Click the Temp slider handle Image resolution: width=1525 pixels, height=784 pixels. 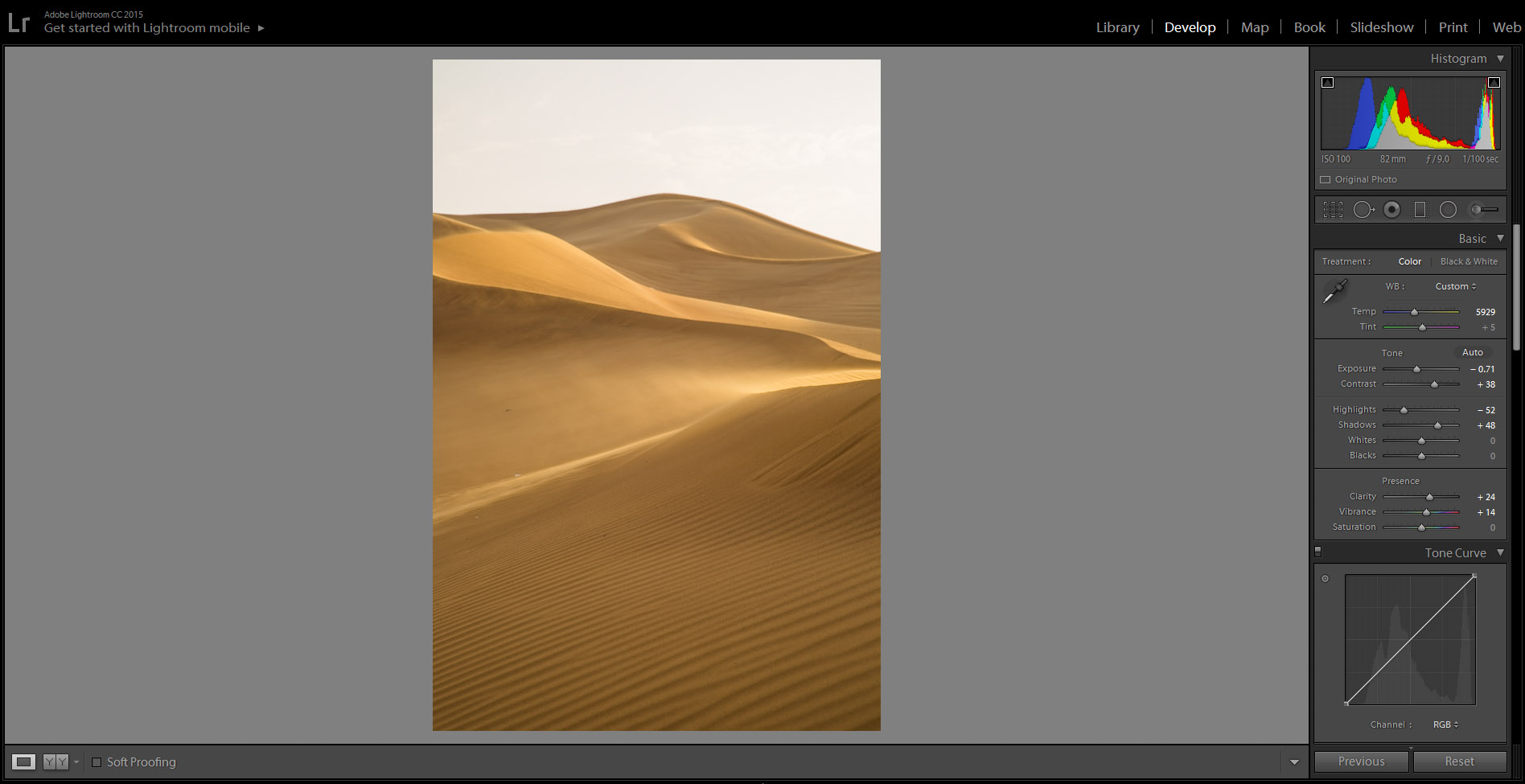(1414, 312)
